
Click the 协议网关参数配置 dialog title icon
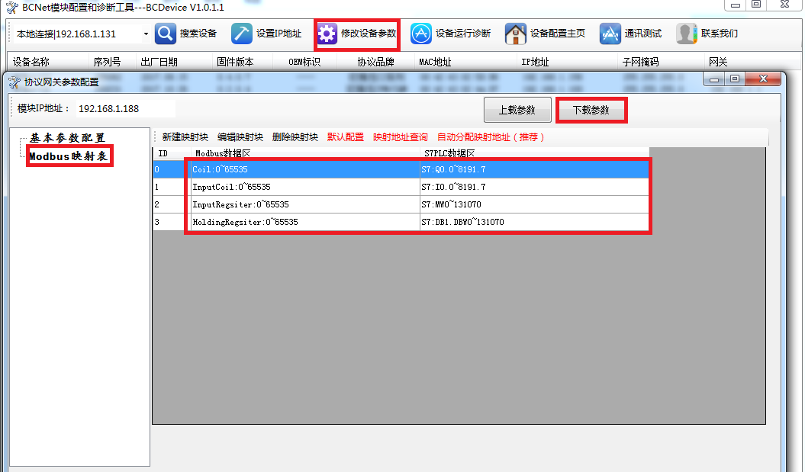pyautogui.click(x=14, y=82)
